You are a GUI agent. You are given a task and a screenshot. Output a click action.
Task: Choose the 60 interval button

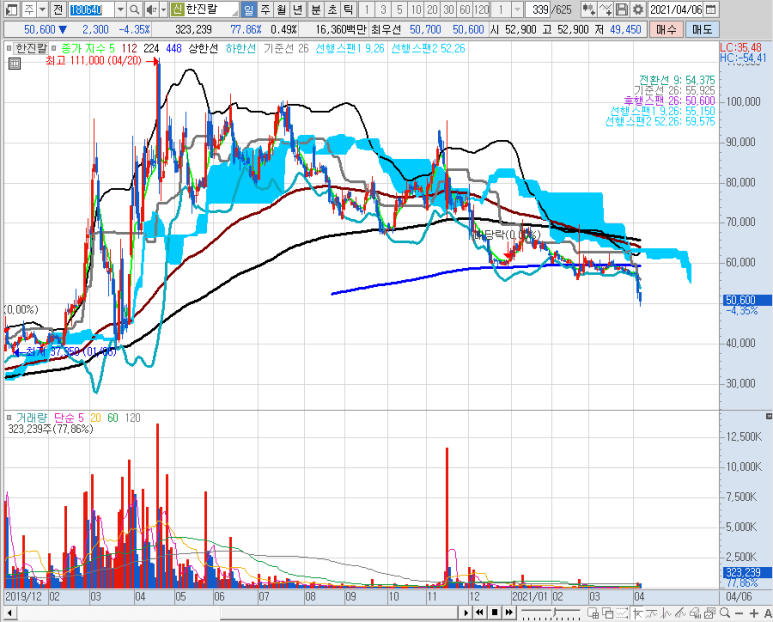[x=465, y=9]
